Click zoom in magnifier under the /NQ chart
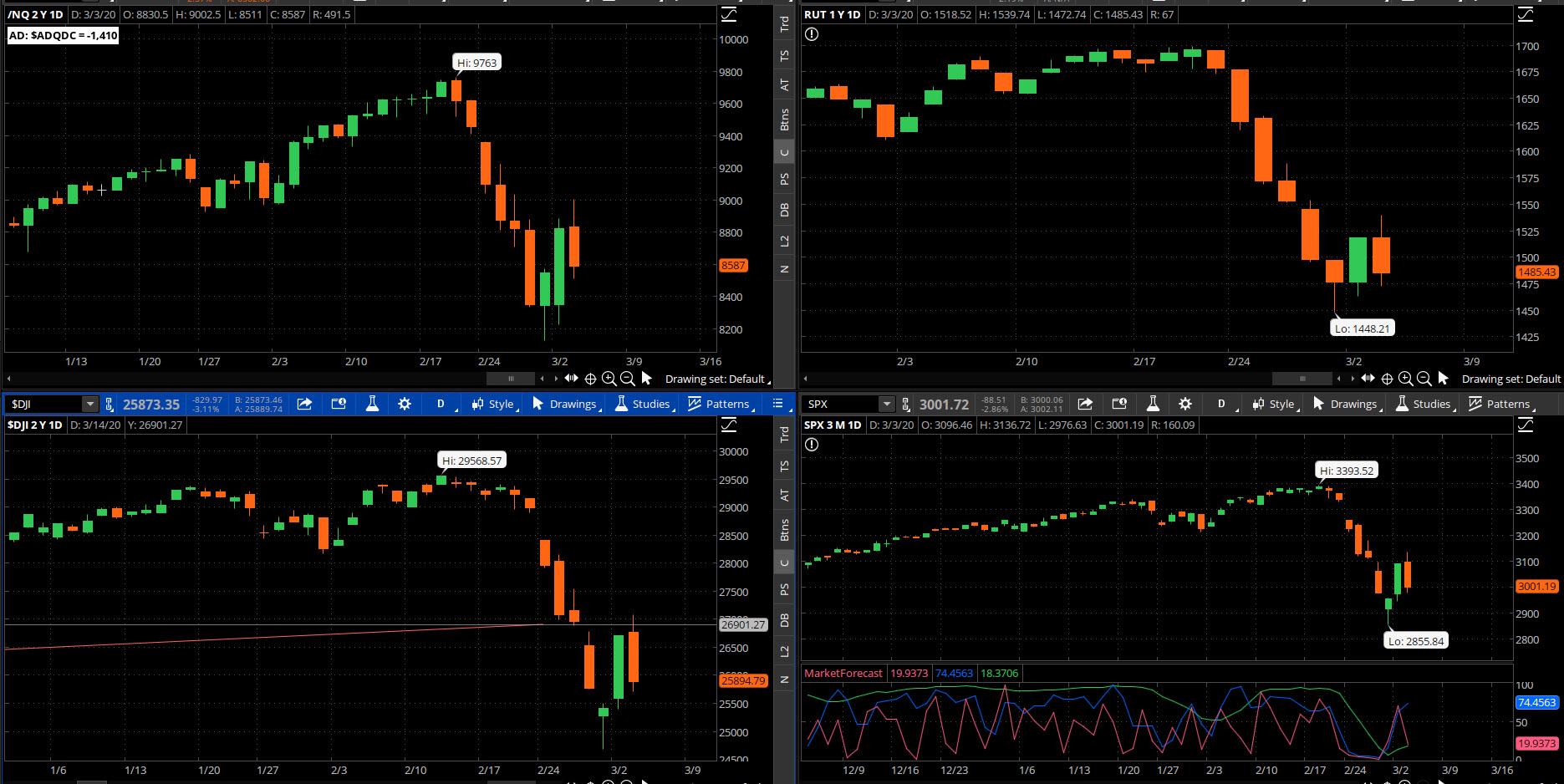 (x=609, y=379)
